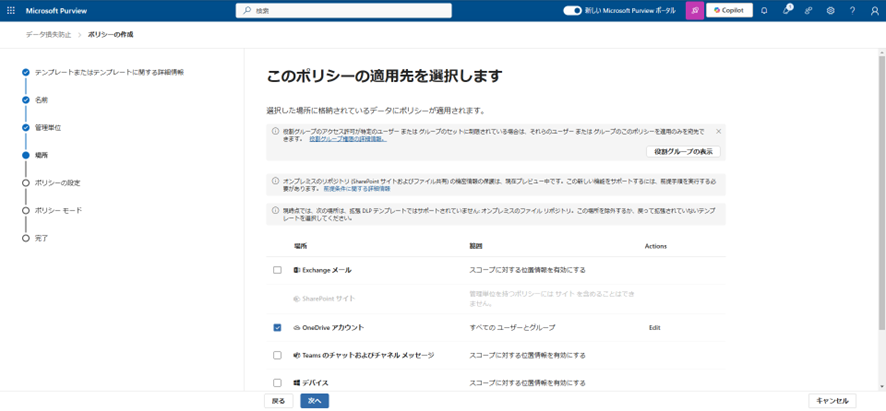Click the icon with the notification badge
Screen dimensions: 886x411
787,11
